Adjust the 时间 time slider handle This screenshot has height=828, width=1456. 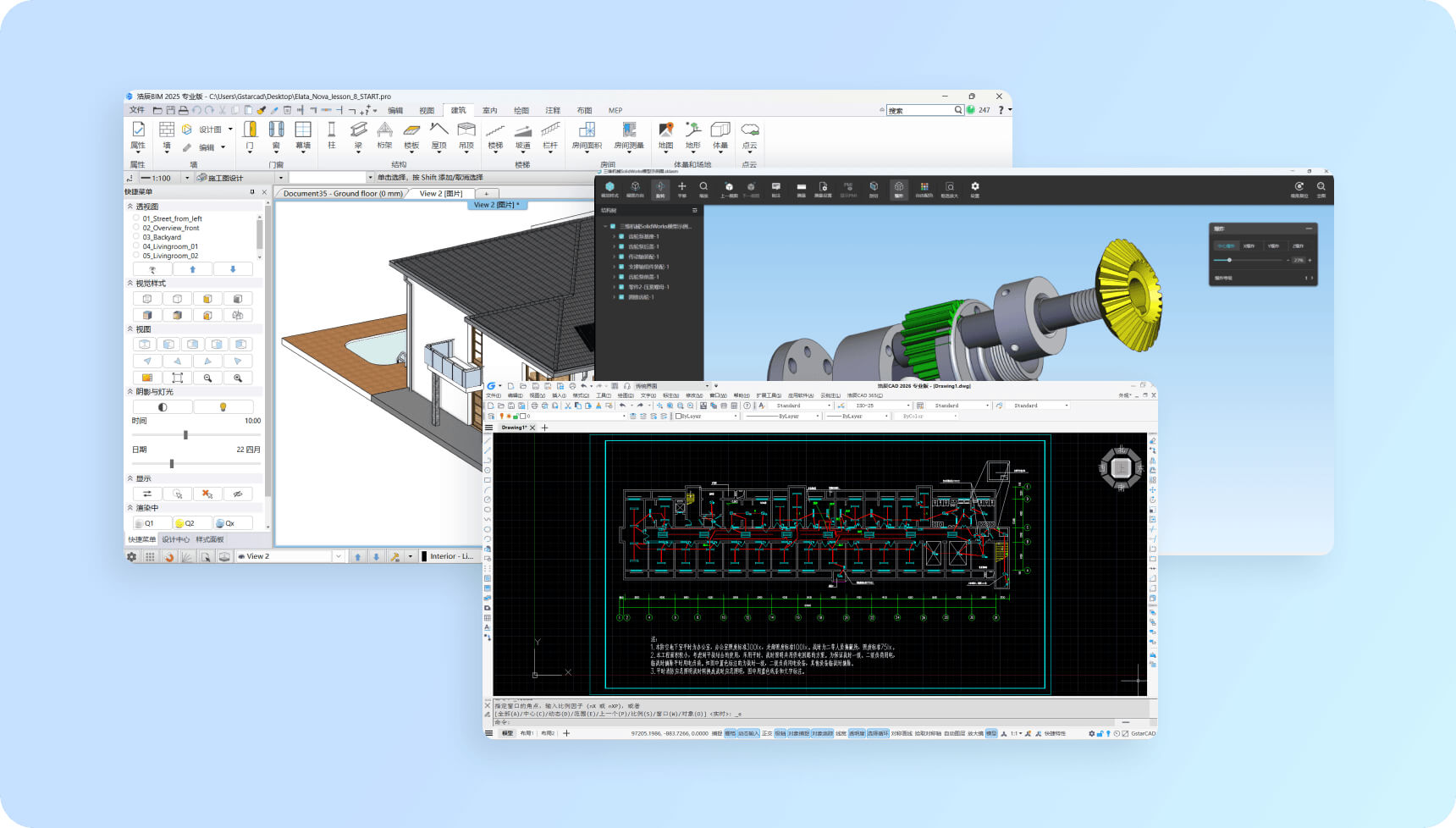tap(185, 435)
